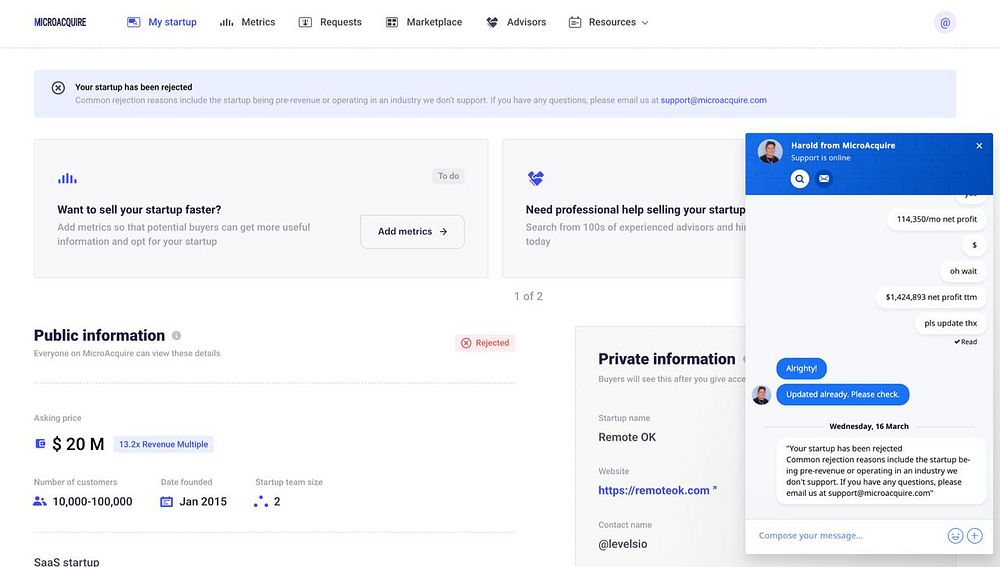Screen dimensions: 1000x567
Task: Expand the Resources dropdown menu
Action: coord(608,22)
